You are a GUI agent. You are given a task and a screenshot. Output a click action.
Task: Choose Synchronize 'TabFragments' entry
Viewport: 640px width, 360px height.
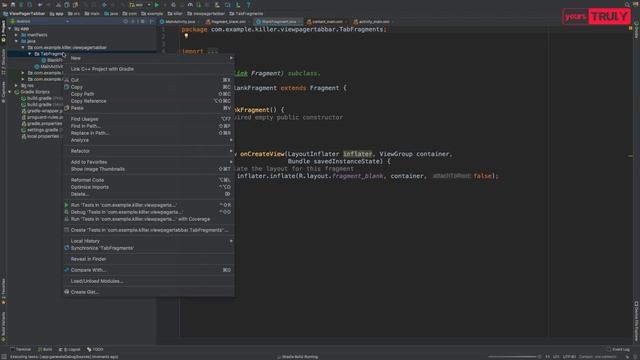tap(149, 248)
